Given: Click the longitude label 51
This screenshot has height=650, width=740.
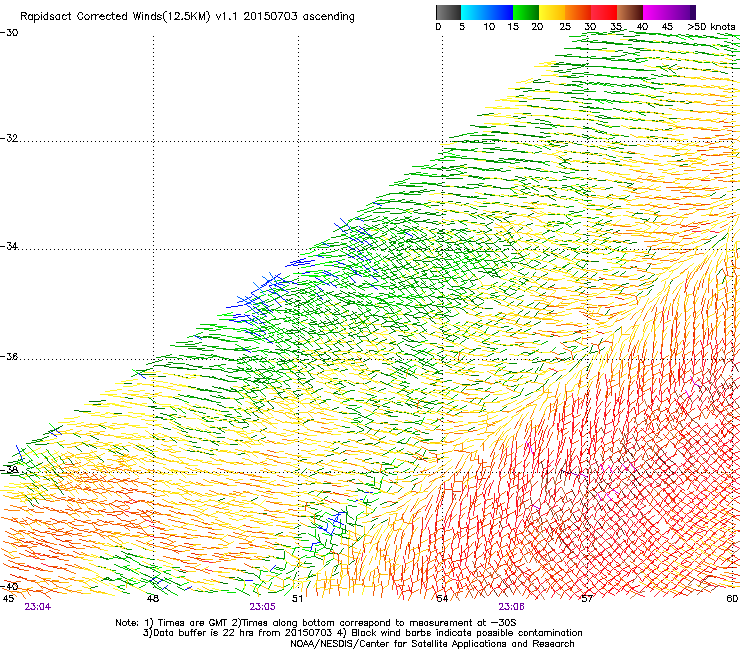Looking at the screenshot, I should pos(297,599).
